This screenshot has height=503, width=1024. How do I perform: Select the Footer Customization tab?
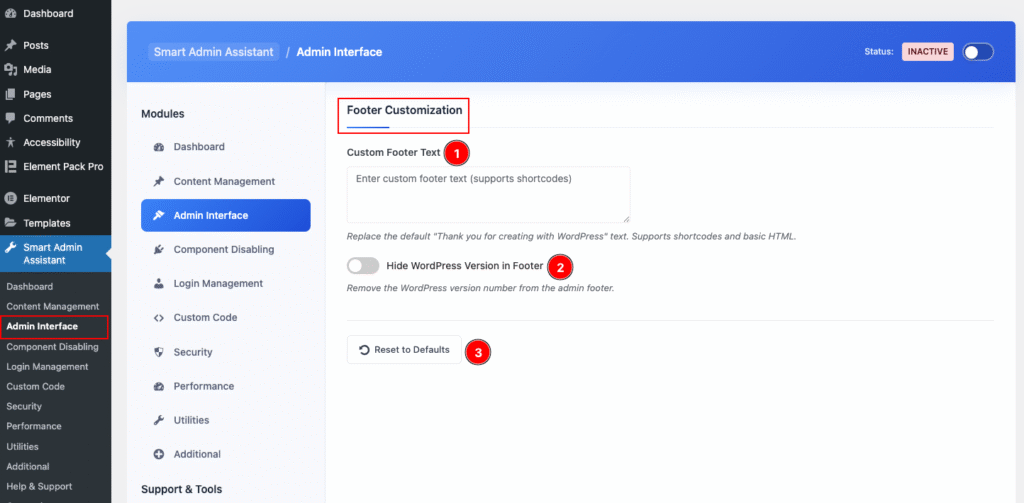coord(404,110)
